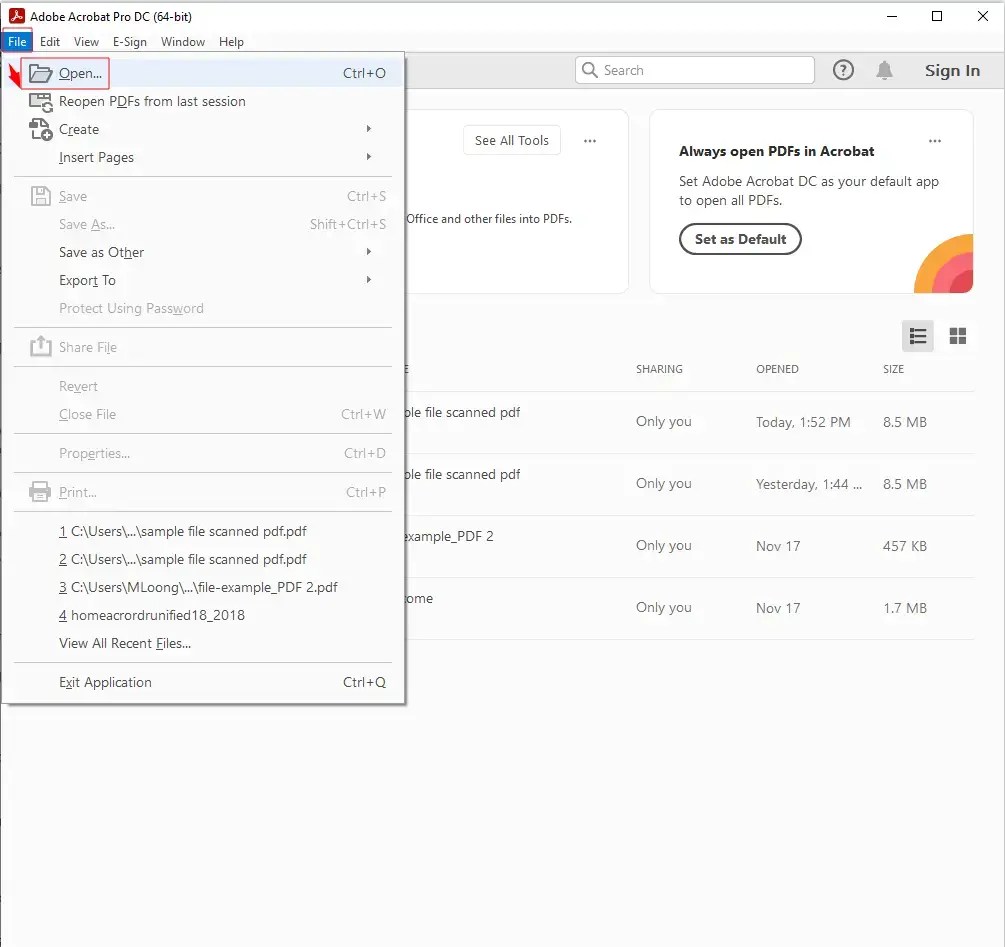
Task: Click the Share File icon
Action: (x=40, y=346)
